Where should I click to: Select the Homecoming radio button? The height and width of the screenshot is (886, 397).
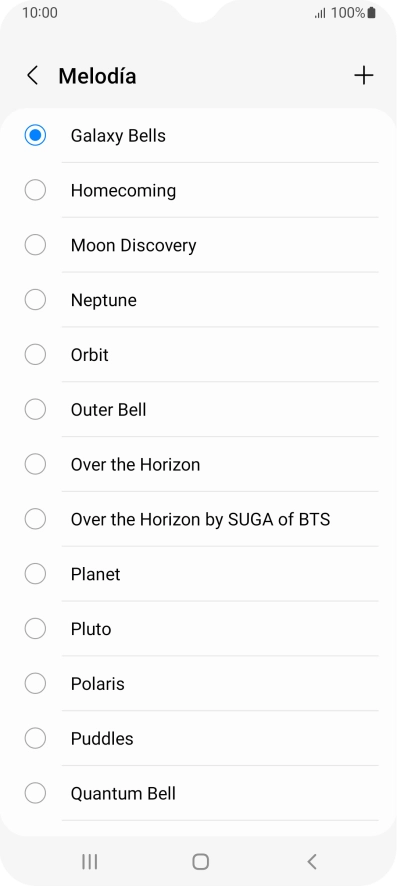tap(35, 190)
